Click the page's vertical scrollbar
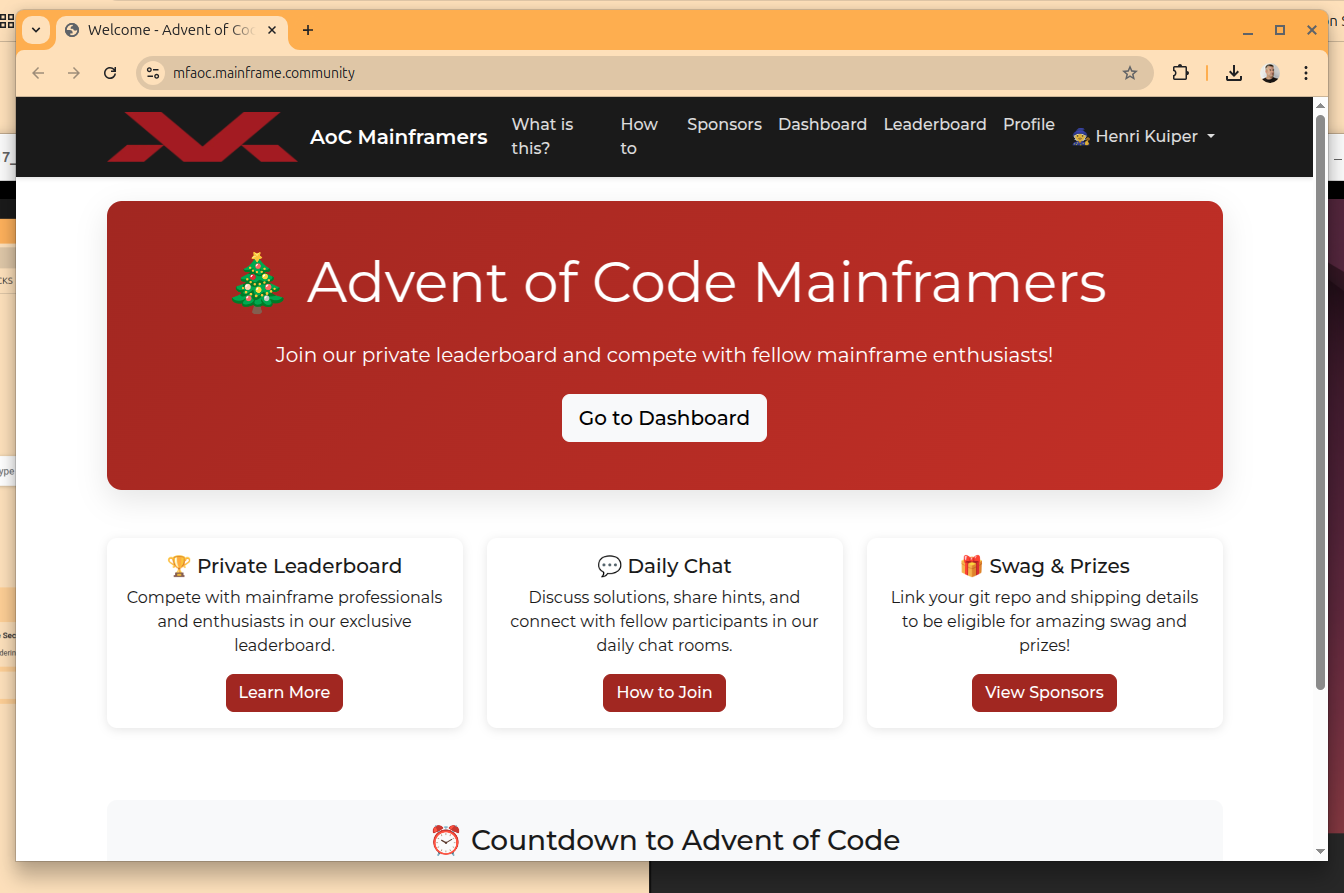This screenshot has height=893, width=1344. tap(1320, 400)
